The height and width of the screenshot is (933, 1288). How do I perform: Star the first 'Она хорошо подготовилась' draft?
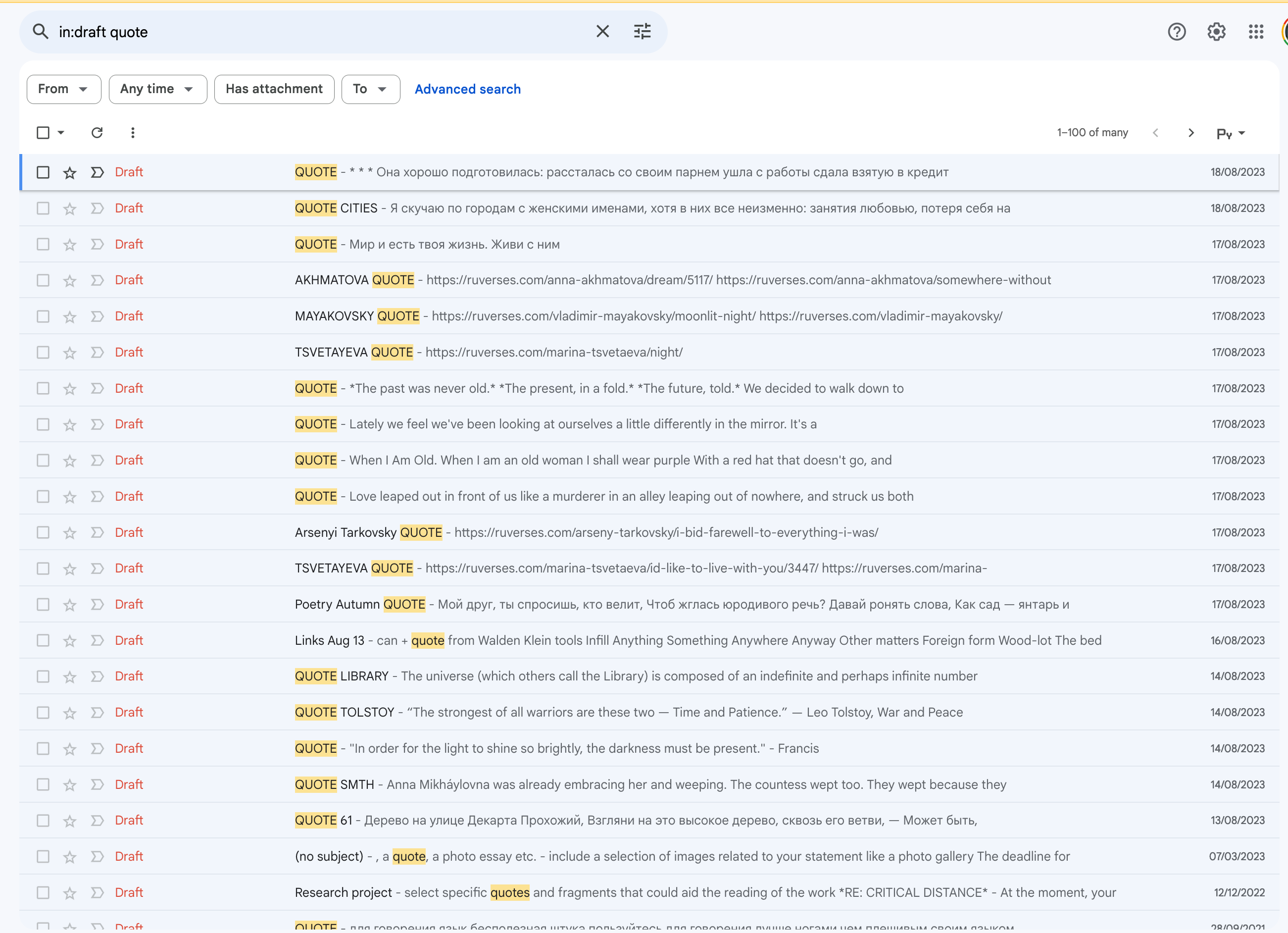coord(69,173)
